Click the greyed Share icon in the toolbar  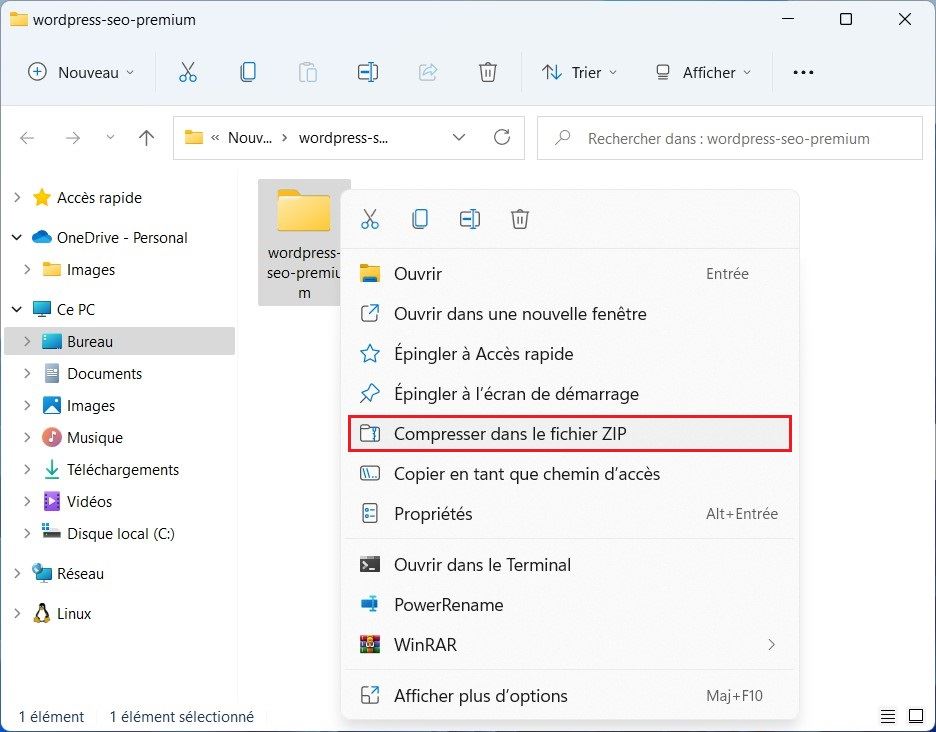(x=427, y=72)
